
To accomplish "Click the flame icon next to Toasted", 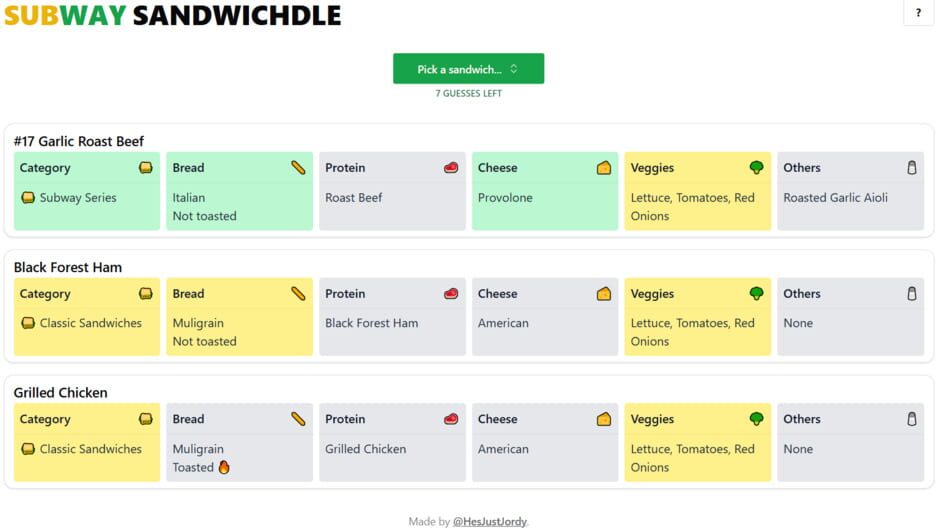I will (x=224, y=467).
